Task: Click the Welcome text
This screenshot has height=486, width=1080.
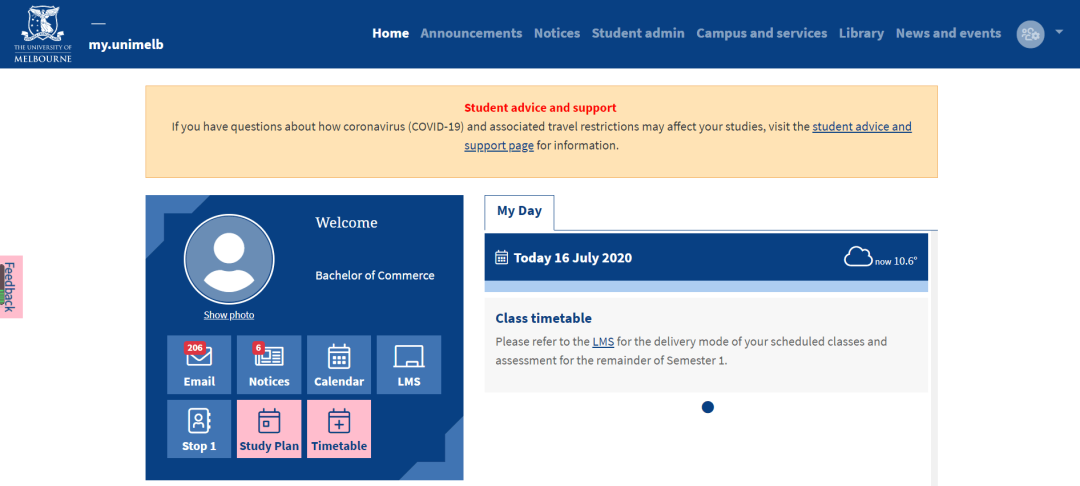Action: pyautogui.click(x=346, y=222)
